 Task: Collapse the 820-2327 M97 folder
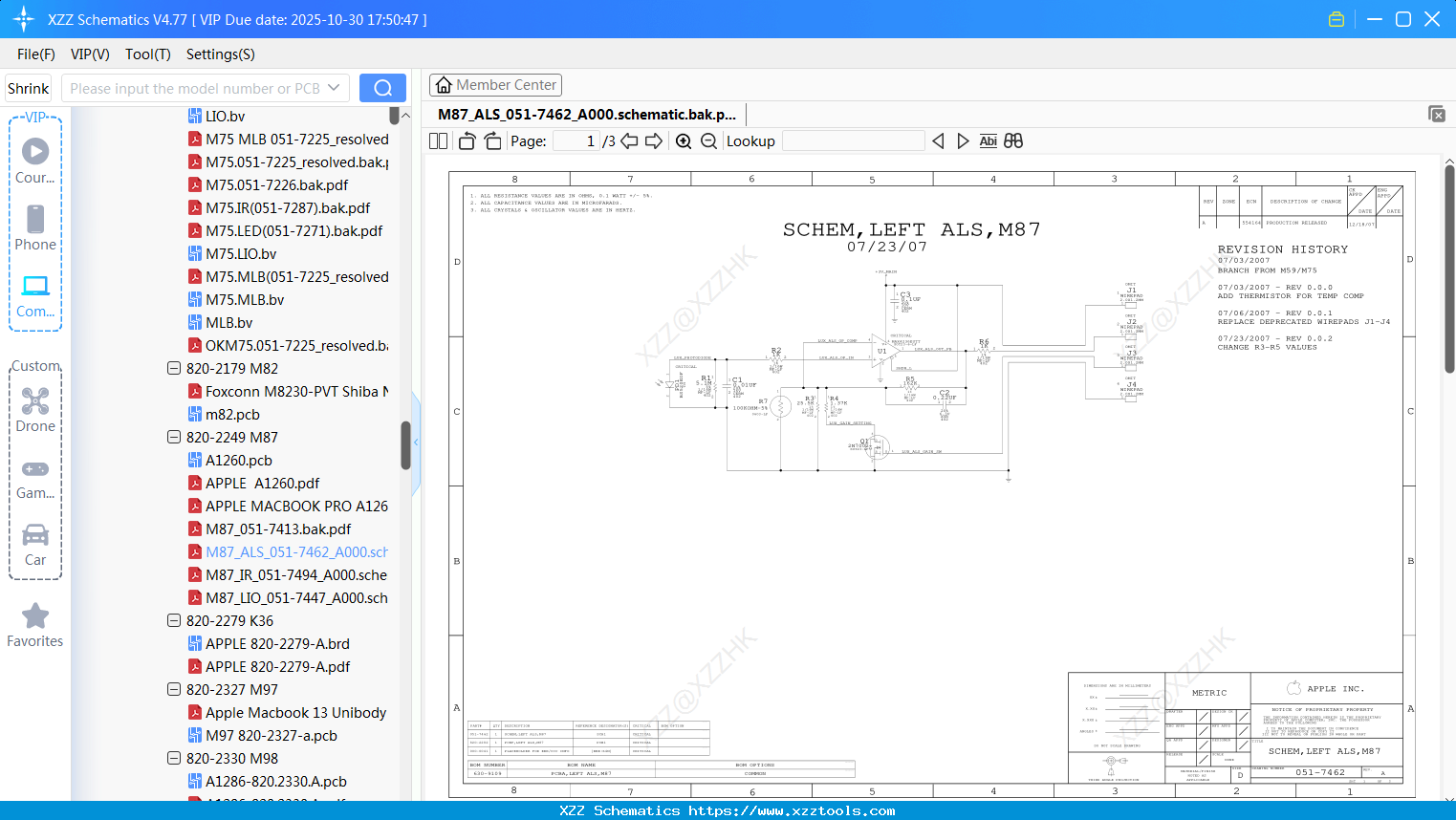coord(174,689)
